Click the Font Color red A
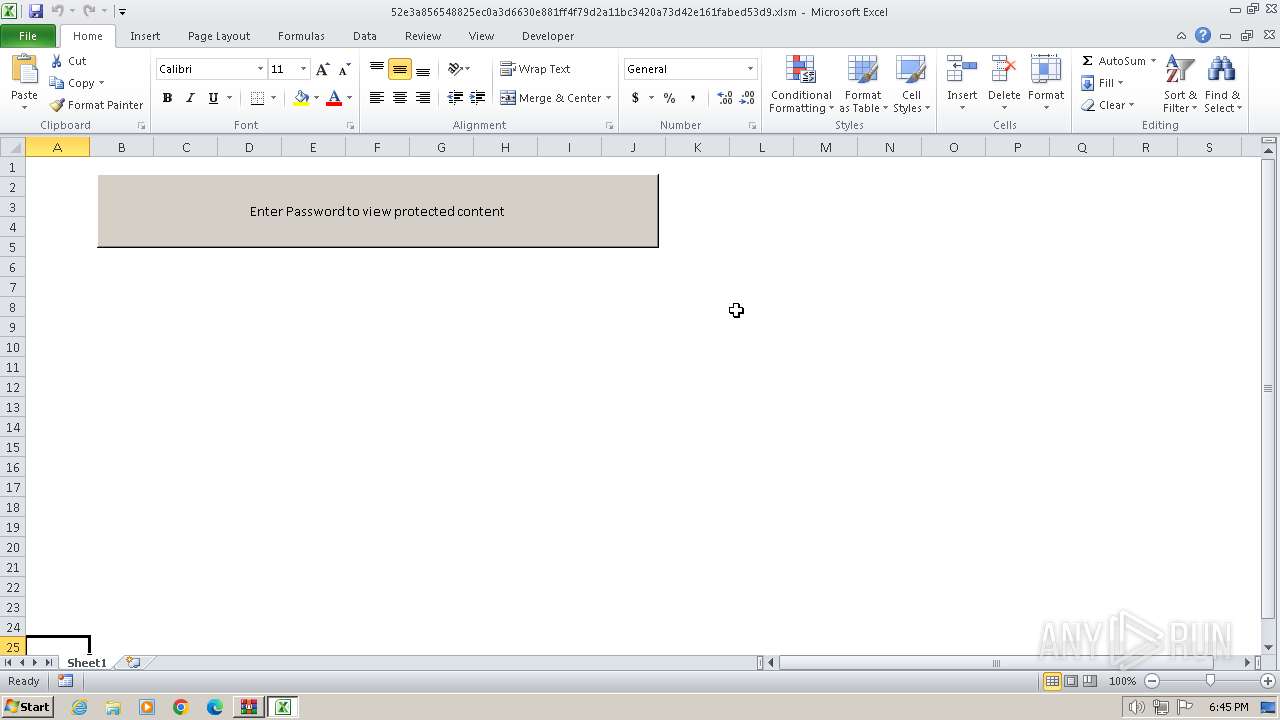The image size is (1280, 720). pyautogui.click(x=334, y=98)
